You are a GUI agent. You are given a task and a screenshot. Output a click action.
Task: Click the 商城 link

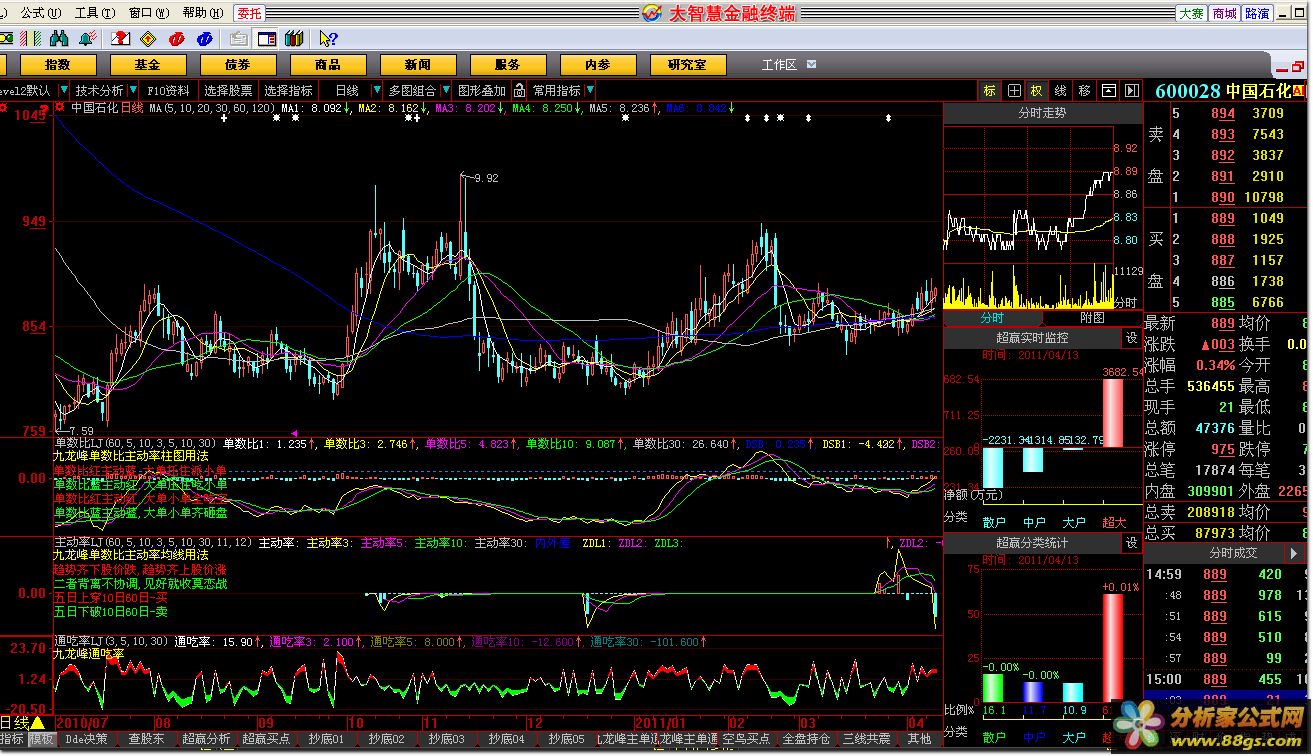1224,13
